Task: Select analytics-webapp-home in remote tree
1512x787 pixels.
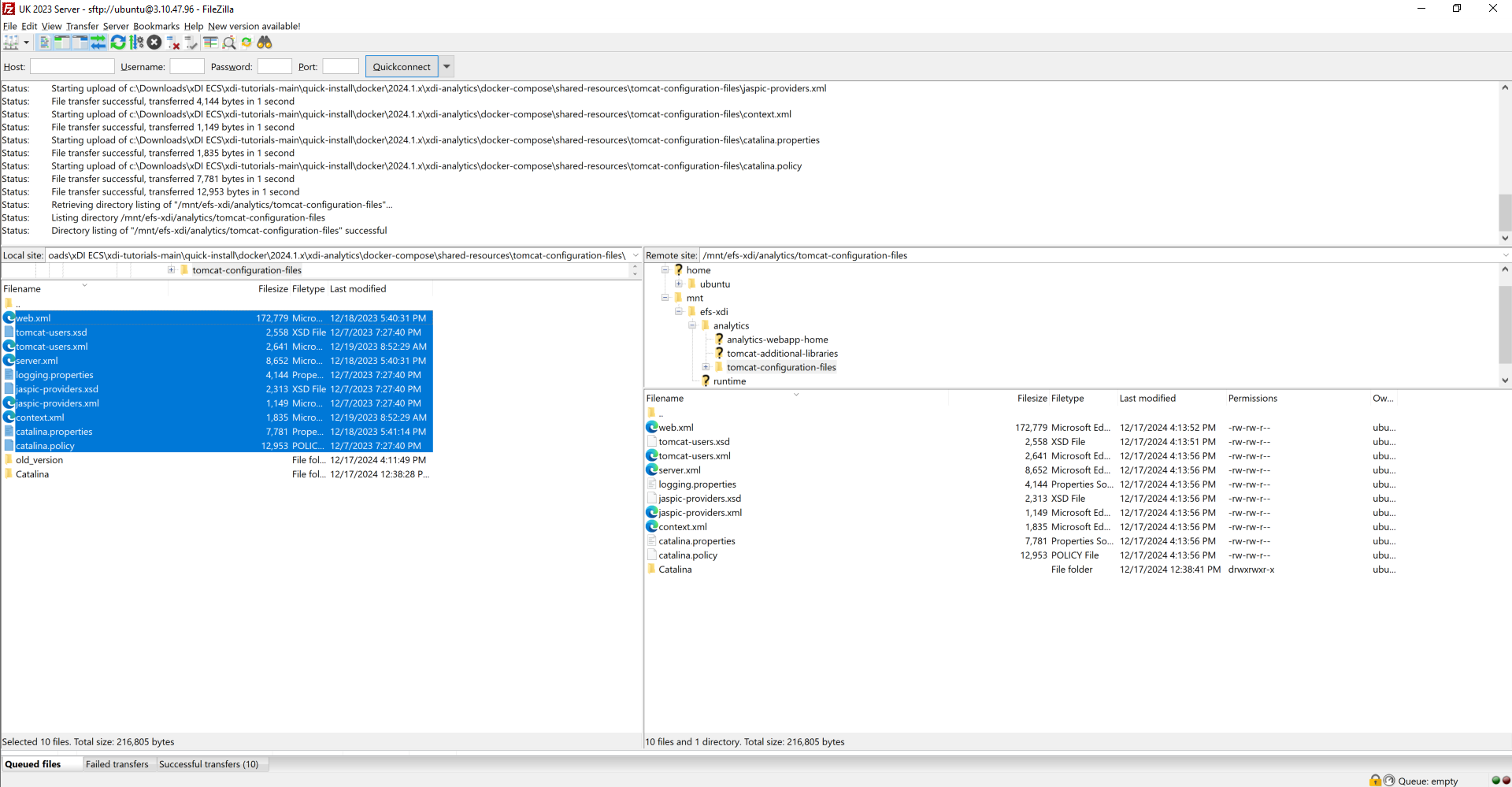Action: (777, 340)
